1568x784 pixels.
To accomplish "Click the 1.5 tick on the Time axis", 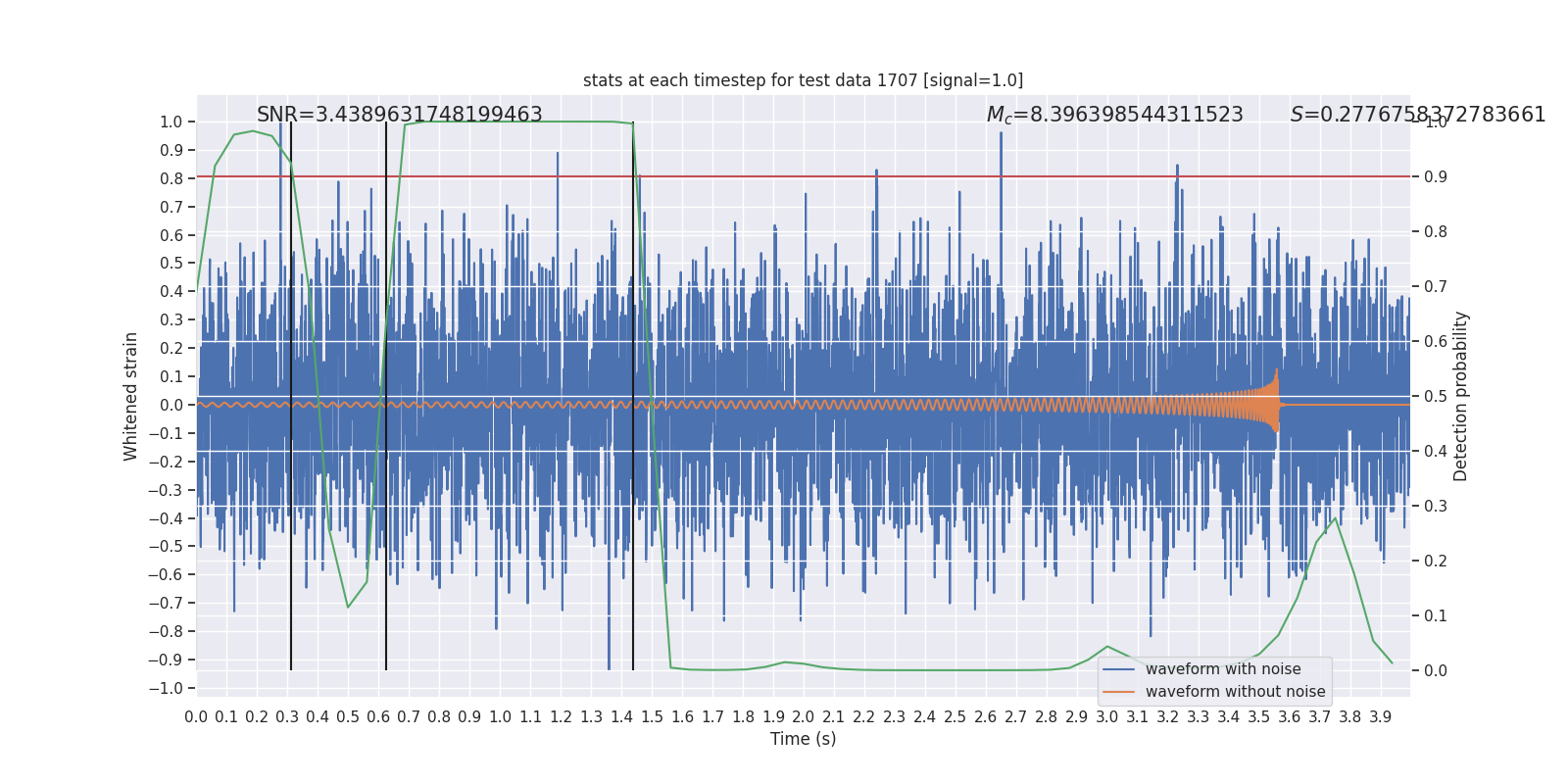I will (652, 717).
